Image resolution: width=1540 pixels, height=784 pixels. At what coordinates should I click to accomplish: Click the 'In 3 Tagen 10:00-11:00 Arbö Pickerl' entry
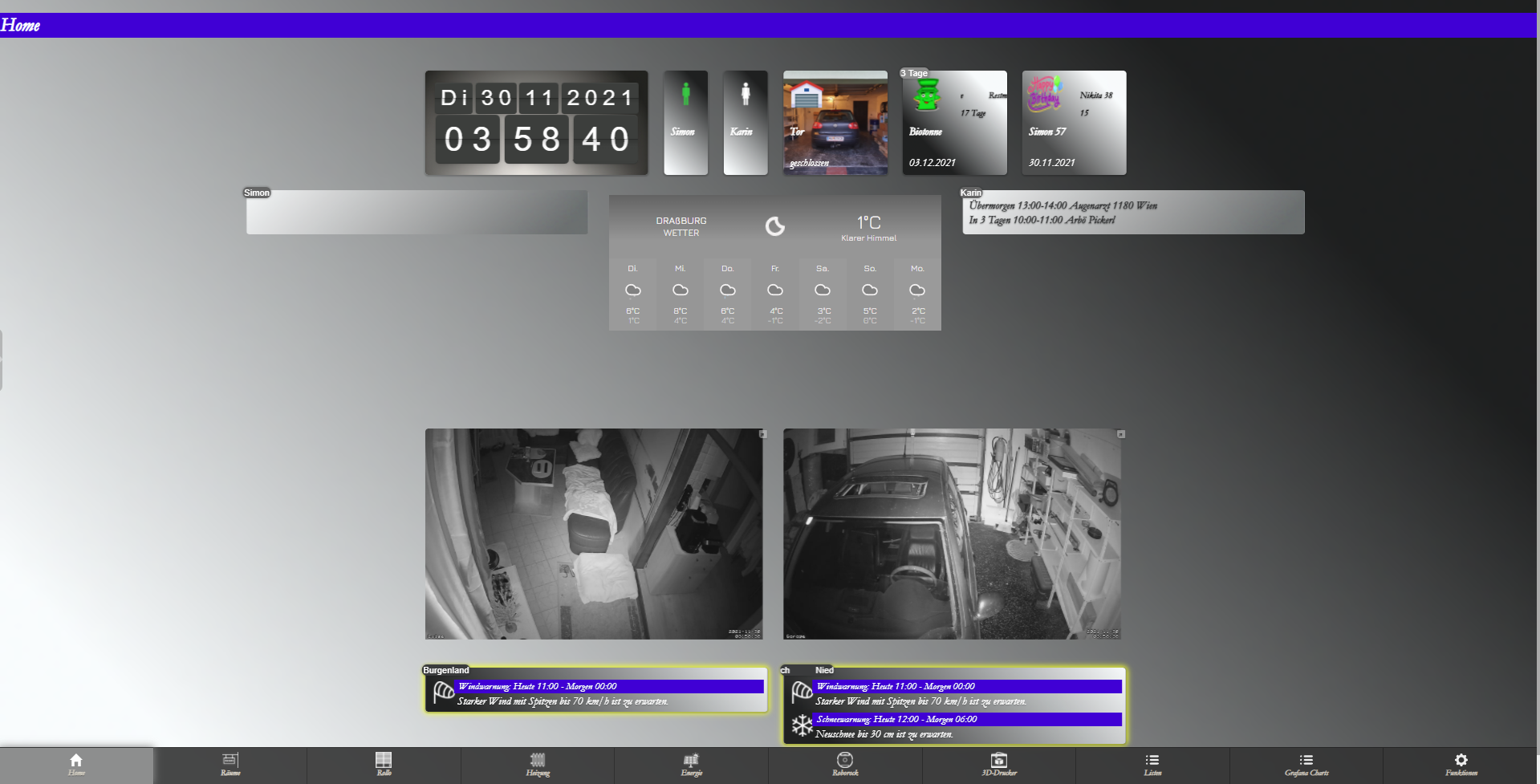pyautogui.click(x=1042, y=220)
